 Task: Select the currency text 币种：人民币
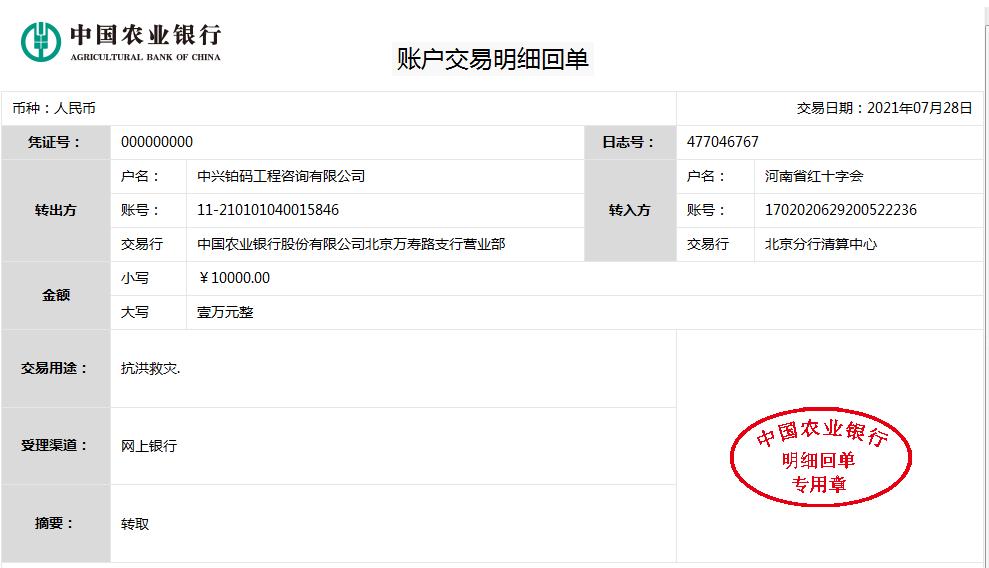tap(54, 108)
